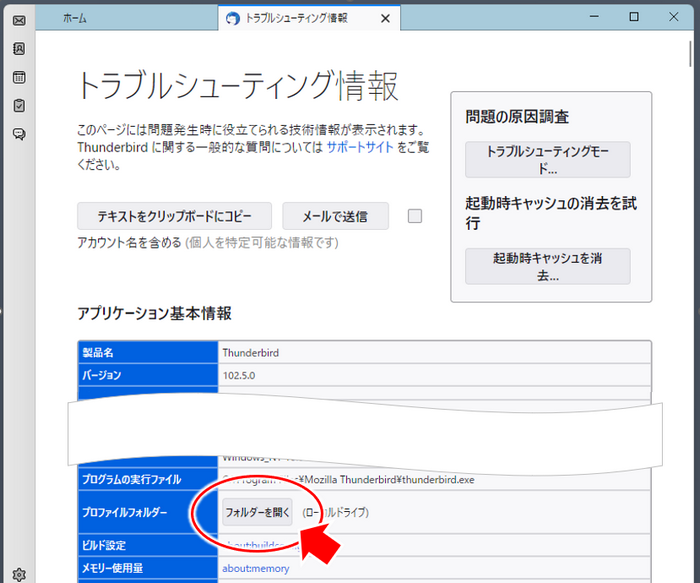Click 起動時キャッシュを消去 button
700x583 pixels.
548,267
